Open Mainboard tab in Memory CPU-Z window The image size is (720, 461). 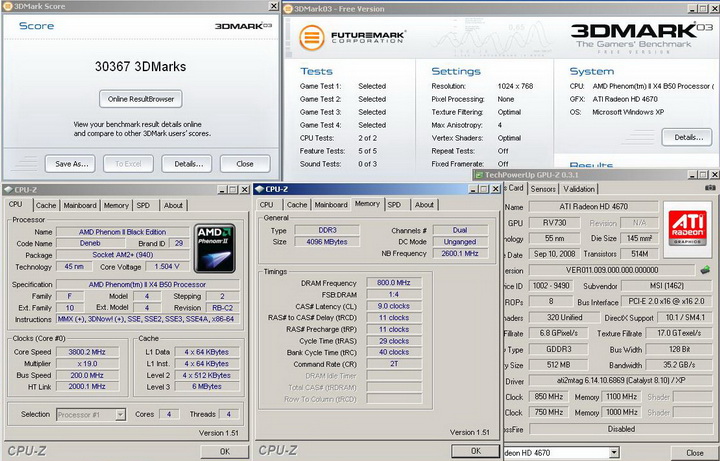point(331,205)
